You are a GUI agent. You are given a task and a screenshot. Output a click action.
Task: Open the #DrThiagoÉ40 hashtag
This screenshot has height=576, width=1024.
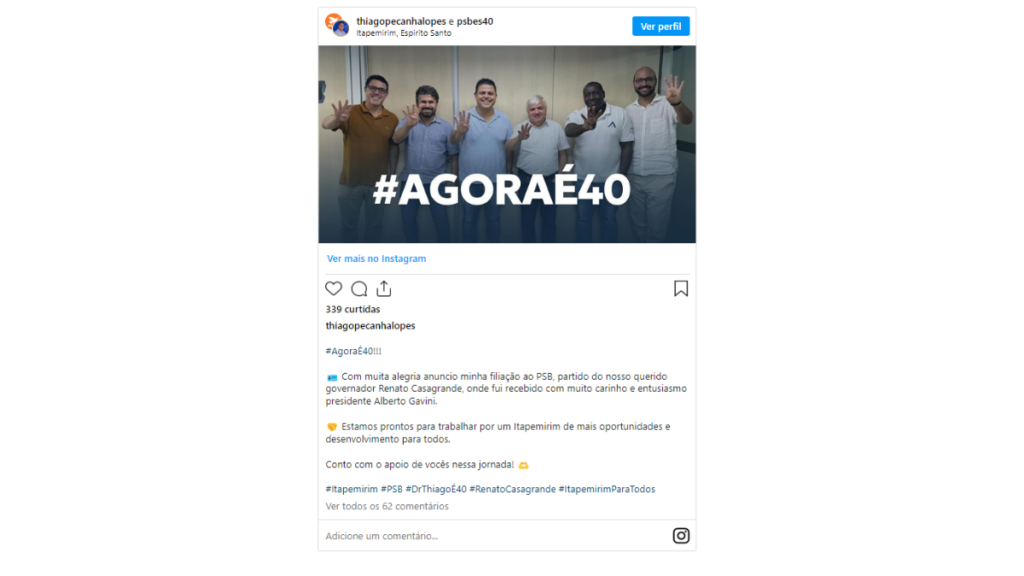point(436,488)
